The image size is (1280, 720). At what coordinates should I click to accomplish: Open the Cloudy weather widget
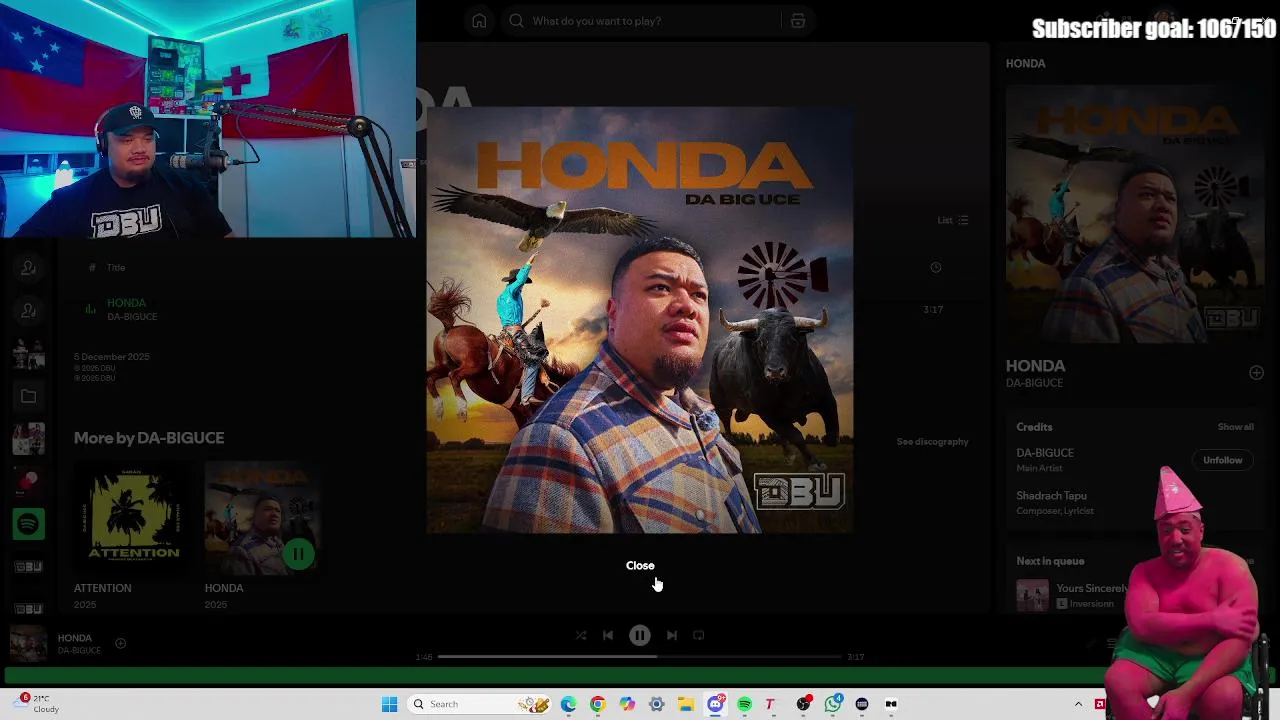36,703
